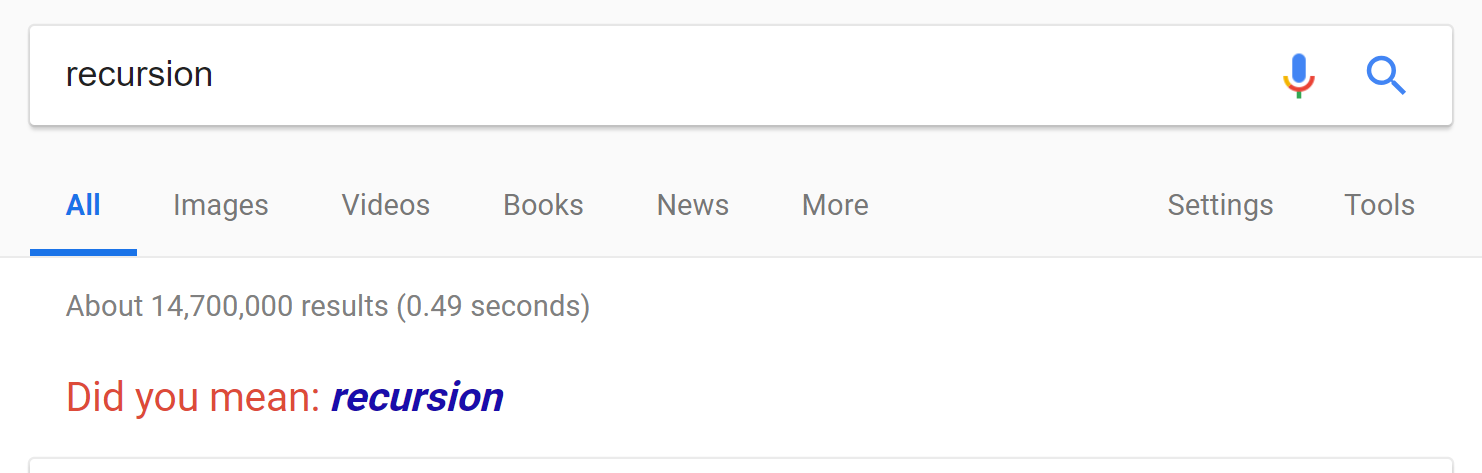Expand the More search categories menu
The height and width of the screenshot is (473, 1482).
coord(835,206)
